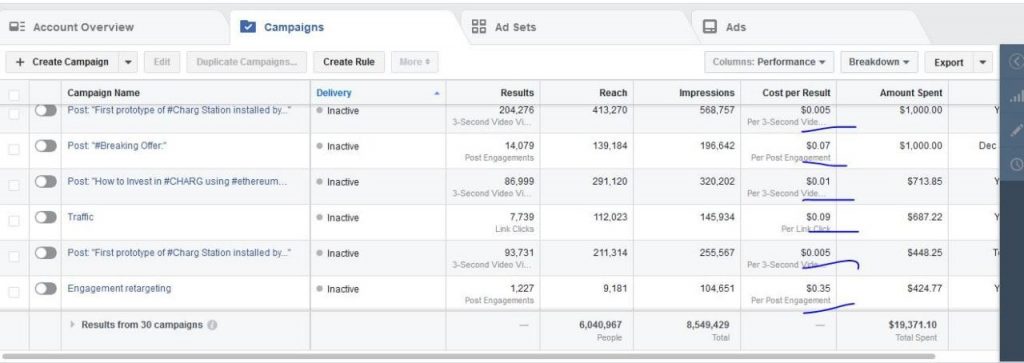Image resolution: width=1024 pixels, height=363 pixels.
Task: Open the Engagement retargeting campaign link
Action: coord(119,289)
